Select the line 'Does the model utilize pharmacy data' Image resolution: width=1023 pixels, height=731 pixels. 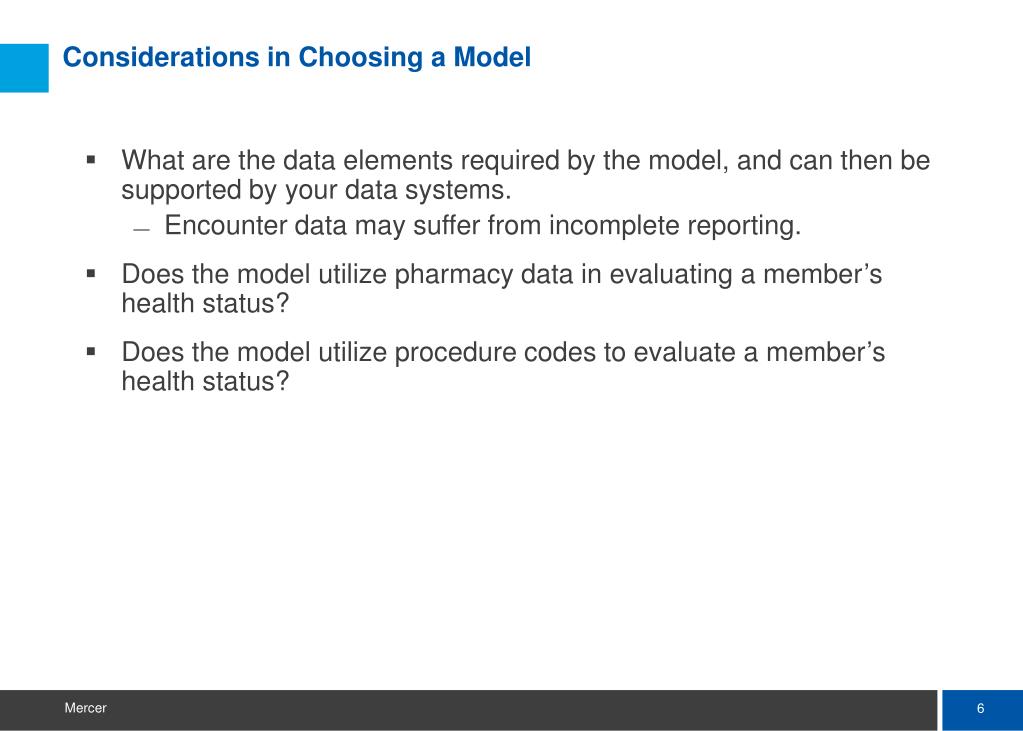point(502,274)
